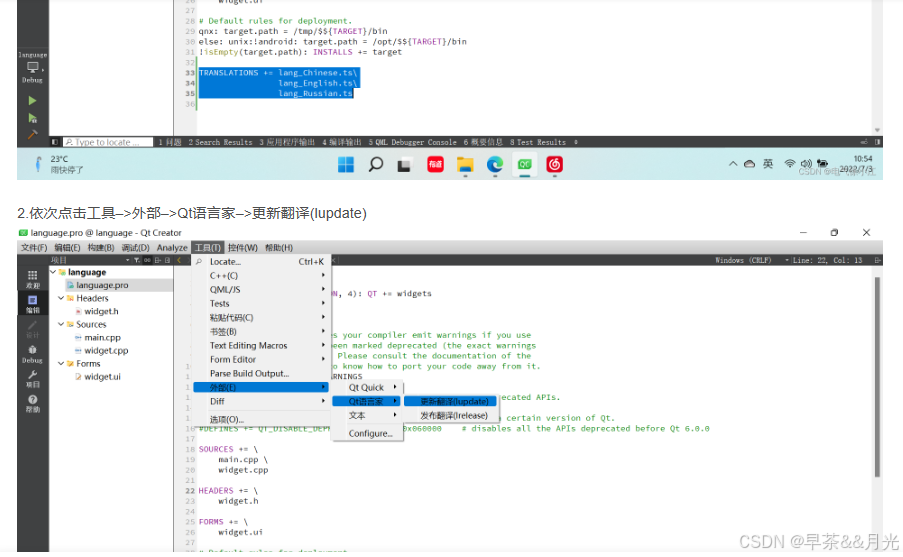Open the Text Editing Macros submenu

coord(260,346)
